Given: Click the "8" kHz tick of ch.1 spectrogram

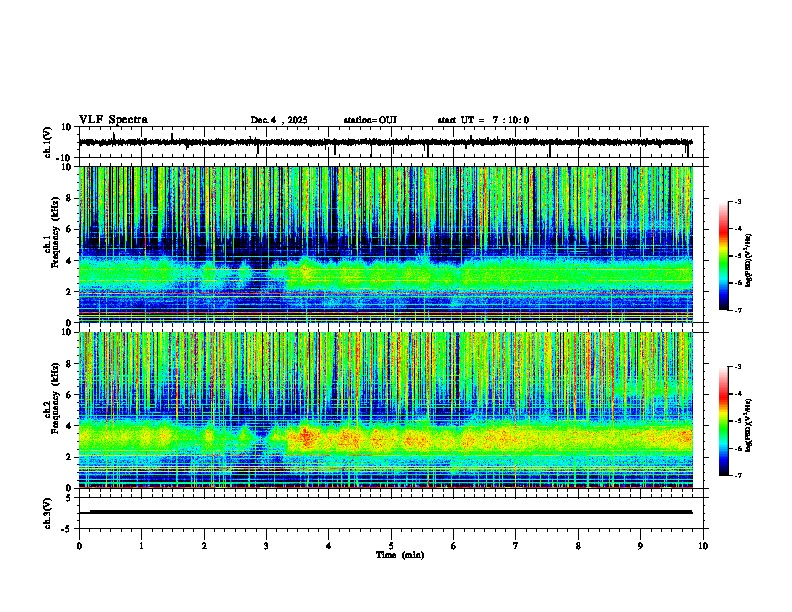Looking at the screenshot, I should 69,198.
